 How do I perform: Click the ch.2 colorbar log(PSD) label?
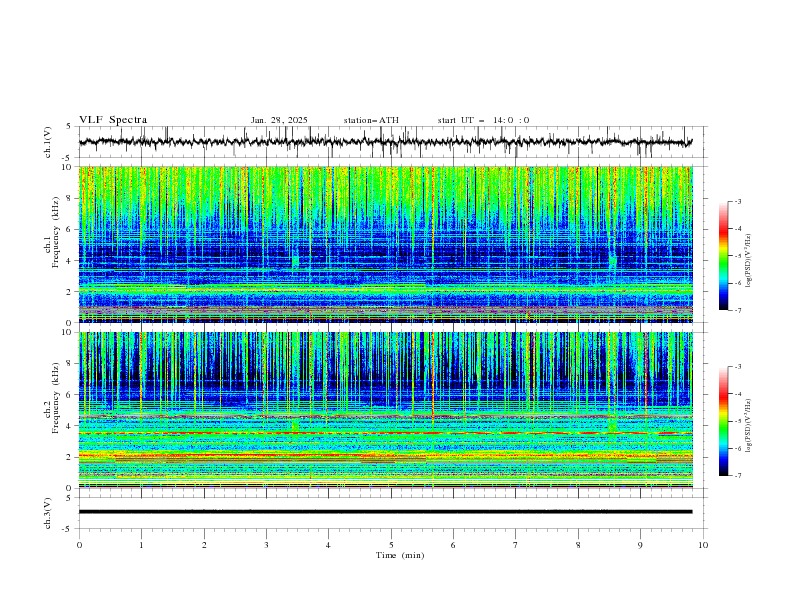click(x=749, y=425)
